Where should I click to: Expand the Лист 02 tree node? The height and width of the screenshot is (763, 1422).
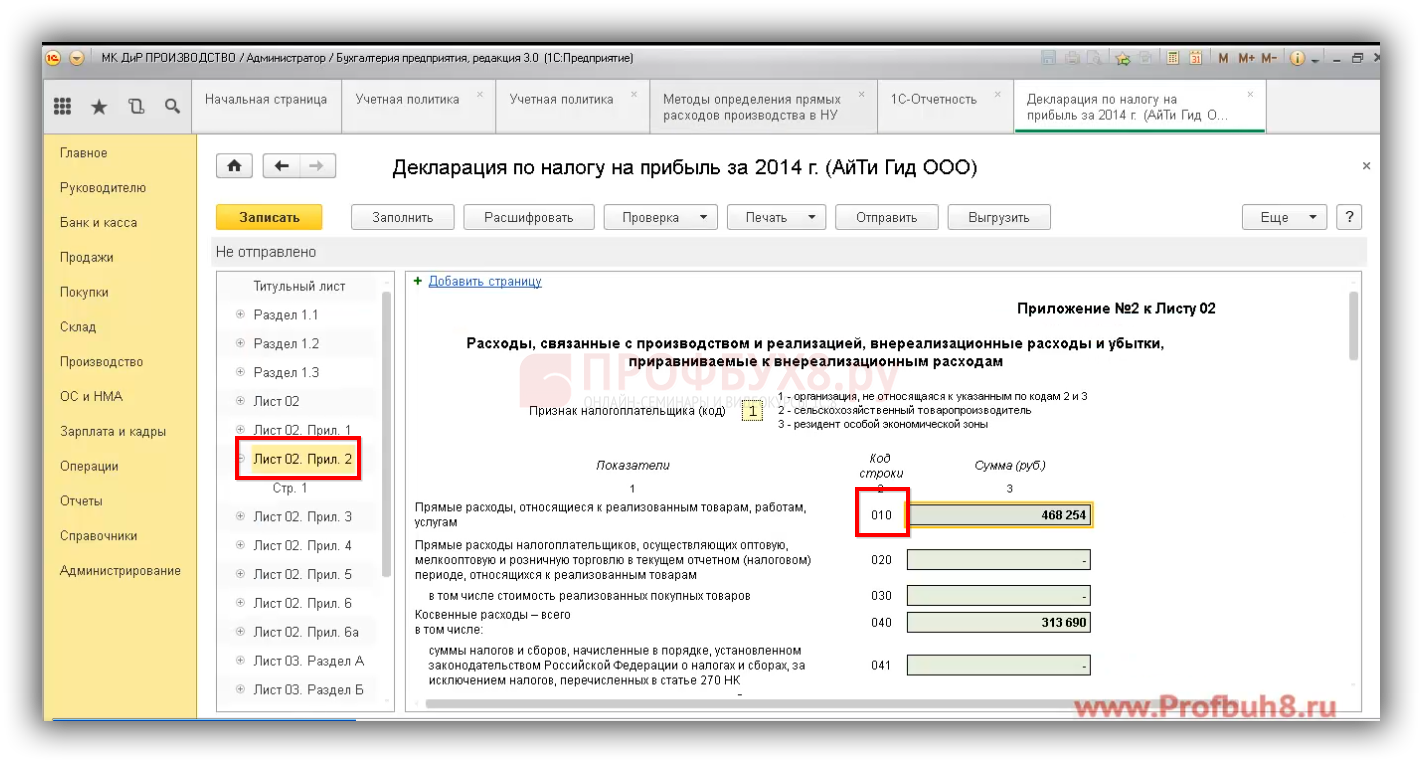tap(240, 401)
